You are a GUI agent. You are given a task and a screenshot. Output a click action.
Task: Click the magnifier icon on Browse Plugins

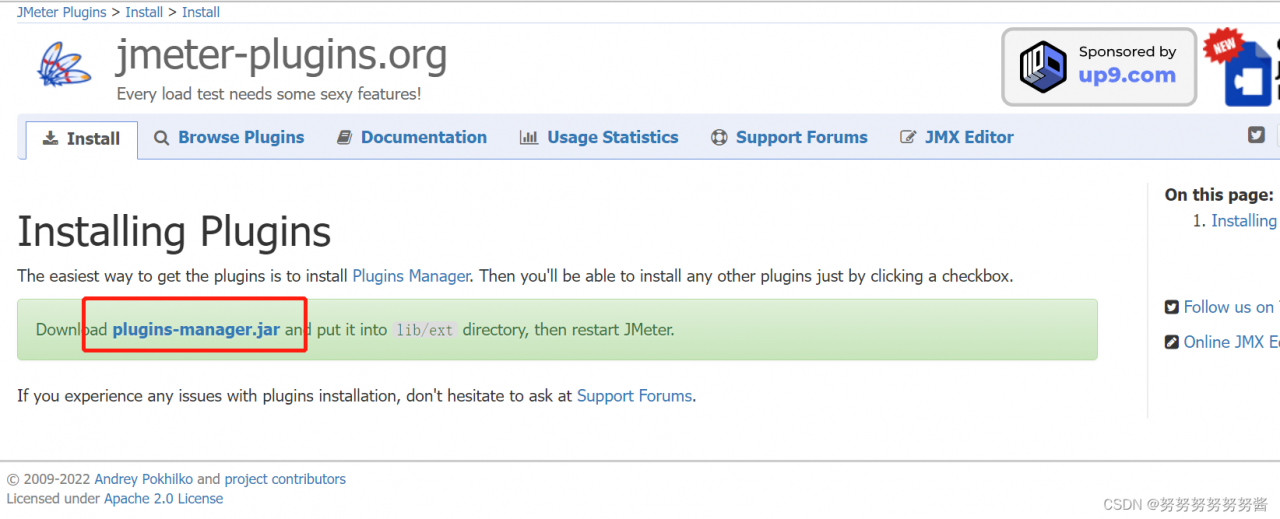161,138
